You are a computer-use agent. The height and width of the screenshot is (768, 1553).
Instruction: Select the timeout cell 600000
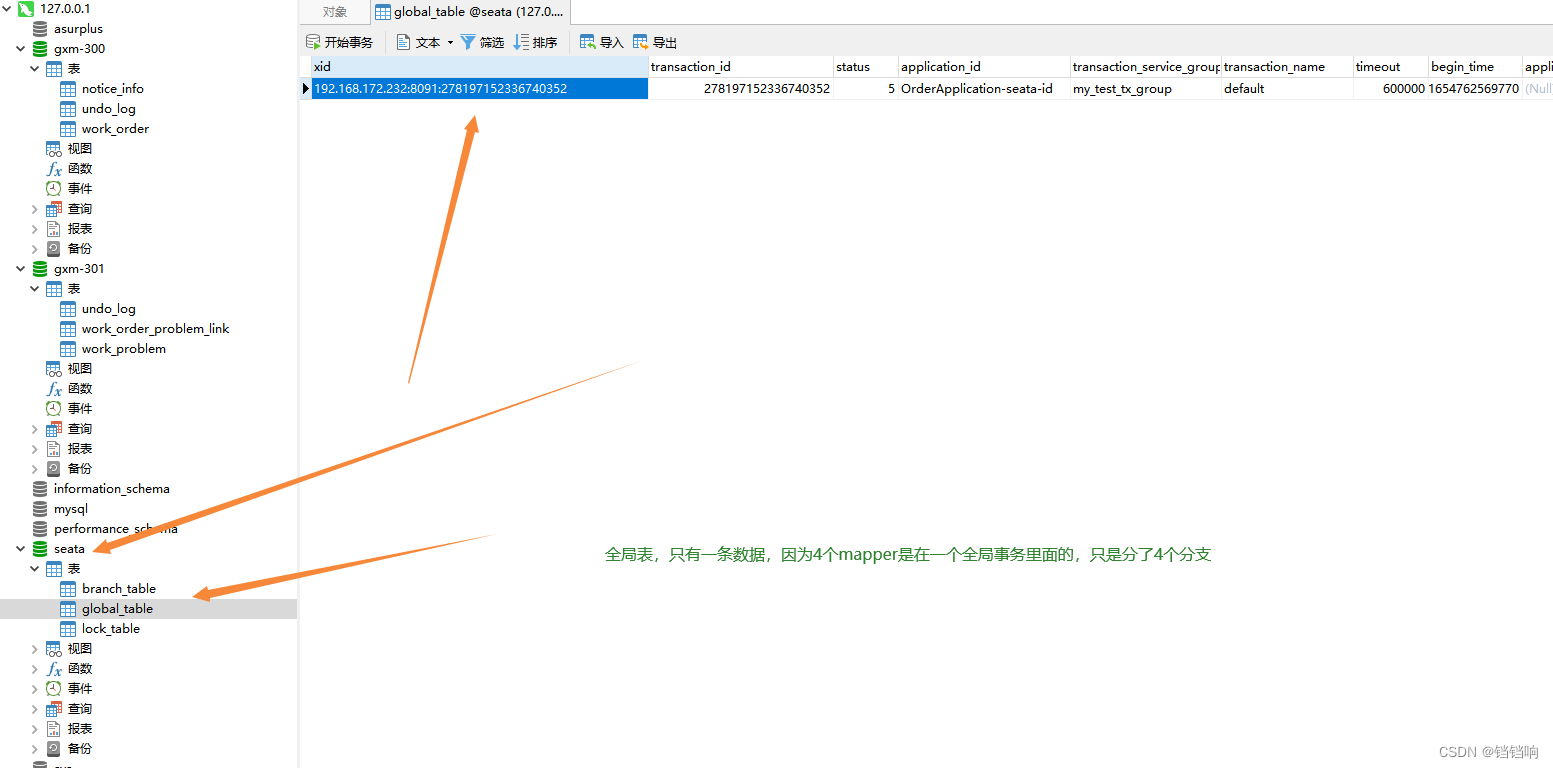click(1391, 88)
